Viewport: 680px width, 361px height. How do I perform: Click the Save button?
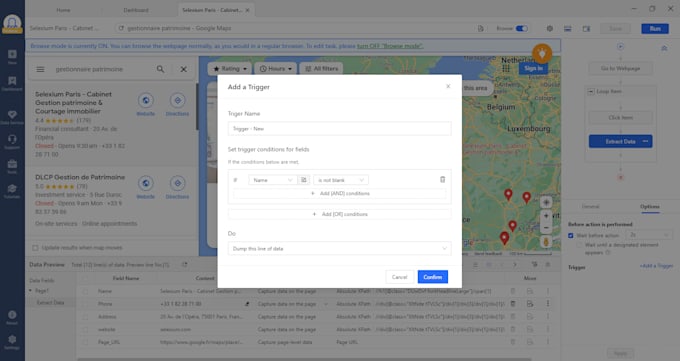click(x=615, y=28)
